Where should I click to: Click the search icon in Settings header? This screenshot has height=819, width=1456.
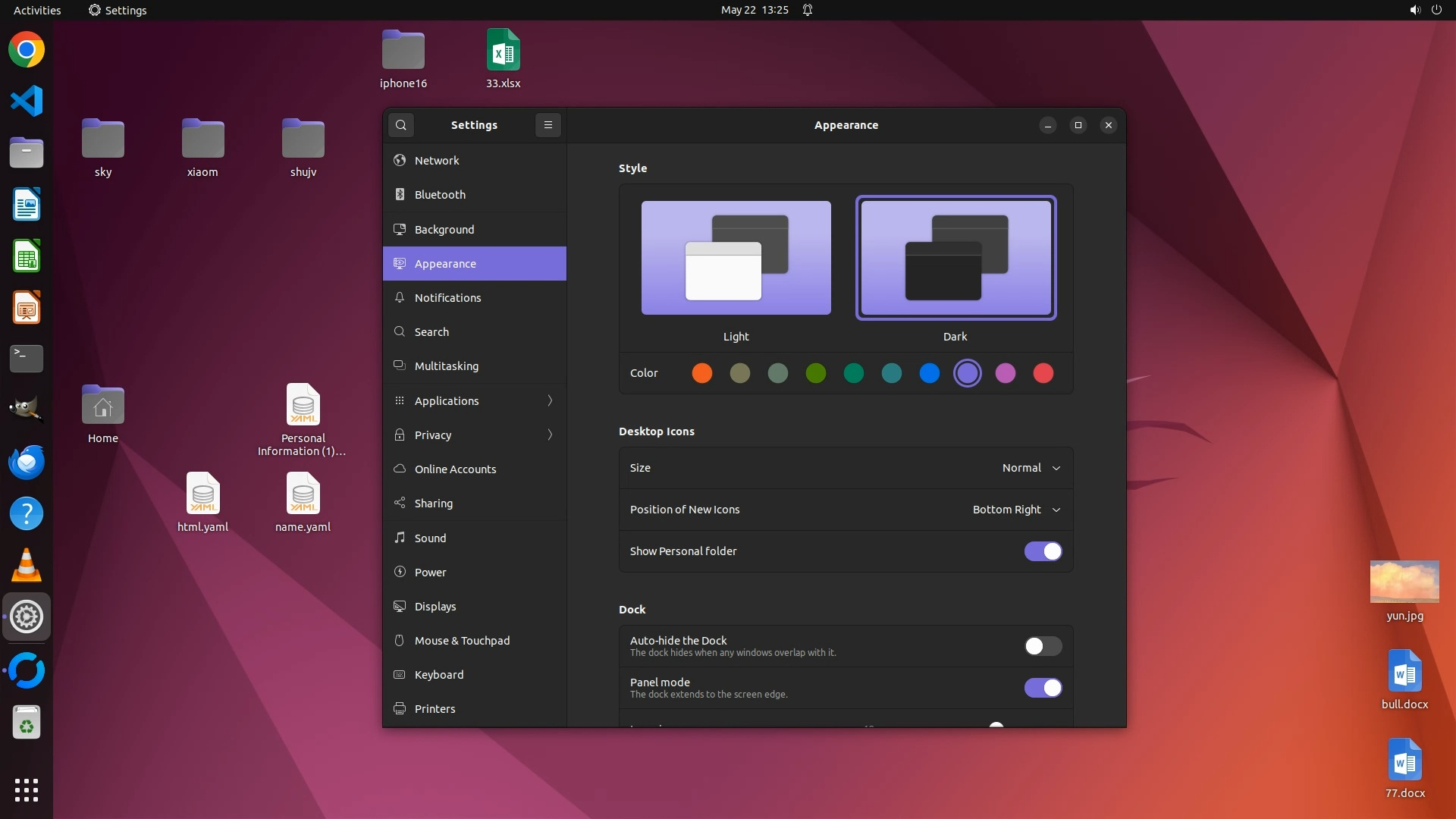point(401,125)
